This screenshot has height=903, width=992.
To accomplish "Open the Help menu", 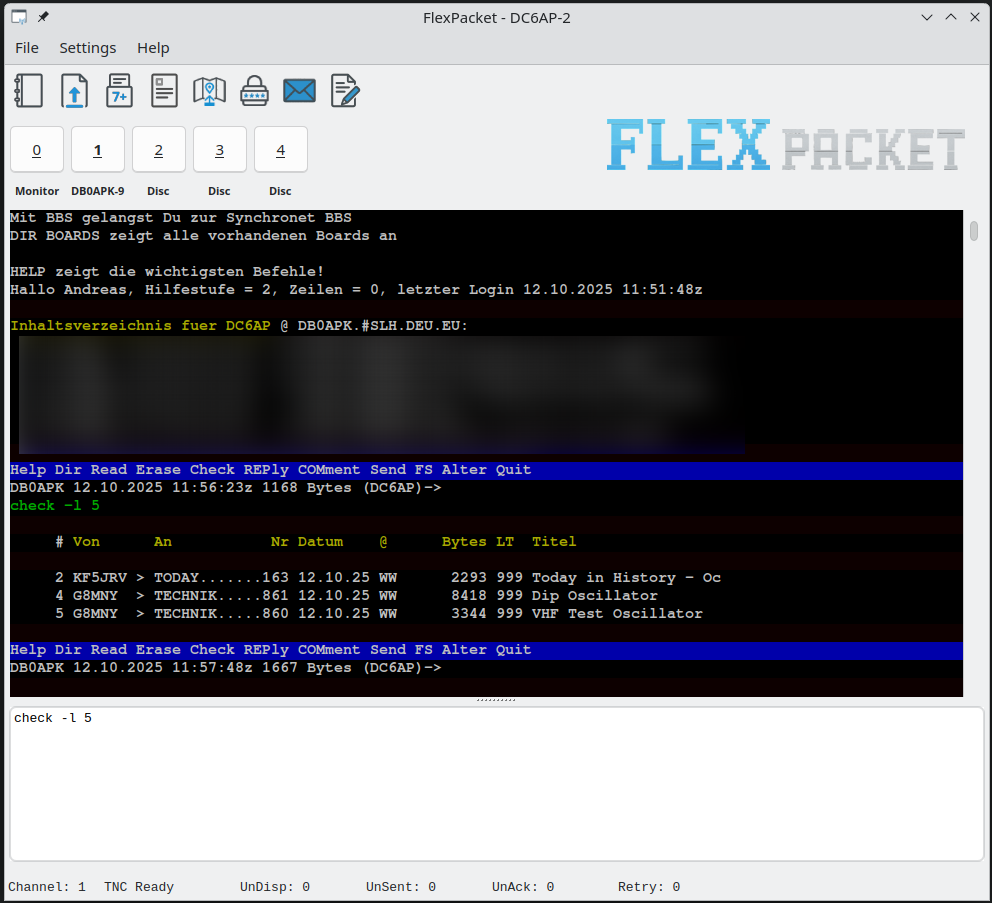I will point(153,48).
